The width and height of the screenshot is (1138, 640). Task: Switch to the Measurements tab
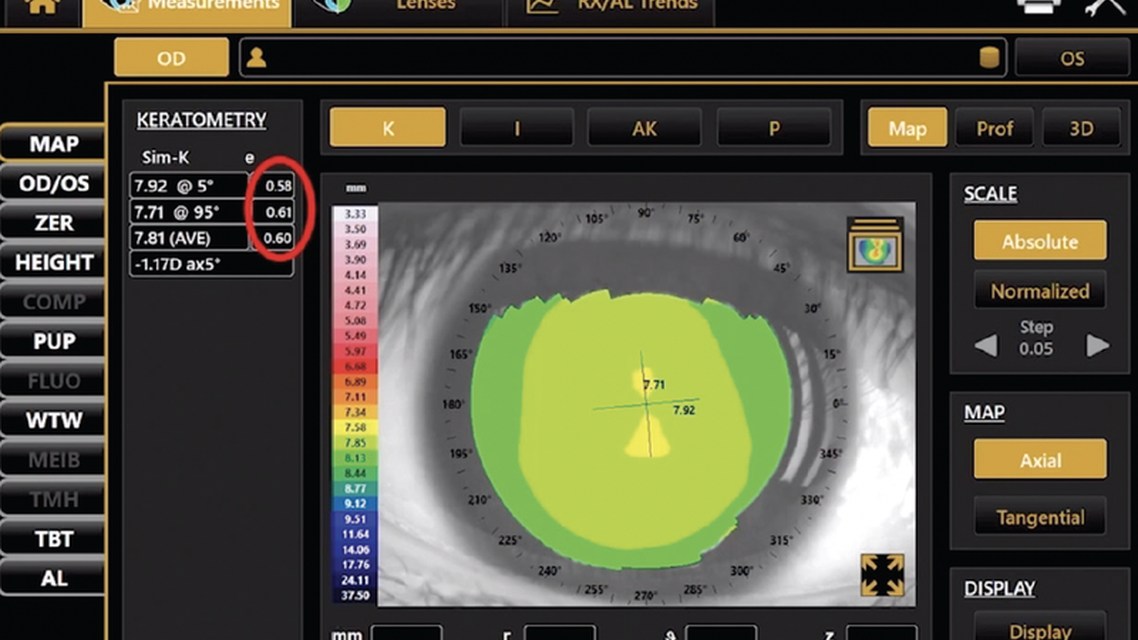tap(187, 12)
